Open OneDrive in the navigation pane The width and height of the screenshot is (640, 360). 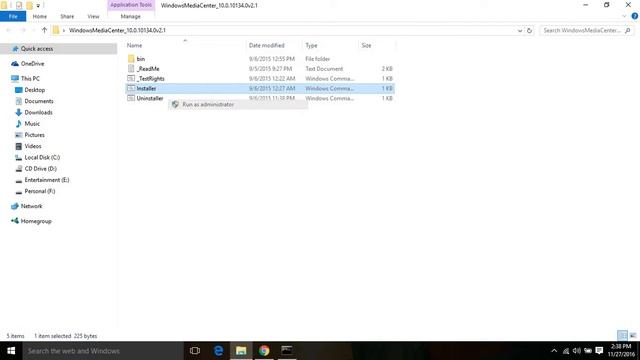pos(32,64)
